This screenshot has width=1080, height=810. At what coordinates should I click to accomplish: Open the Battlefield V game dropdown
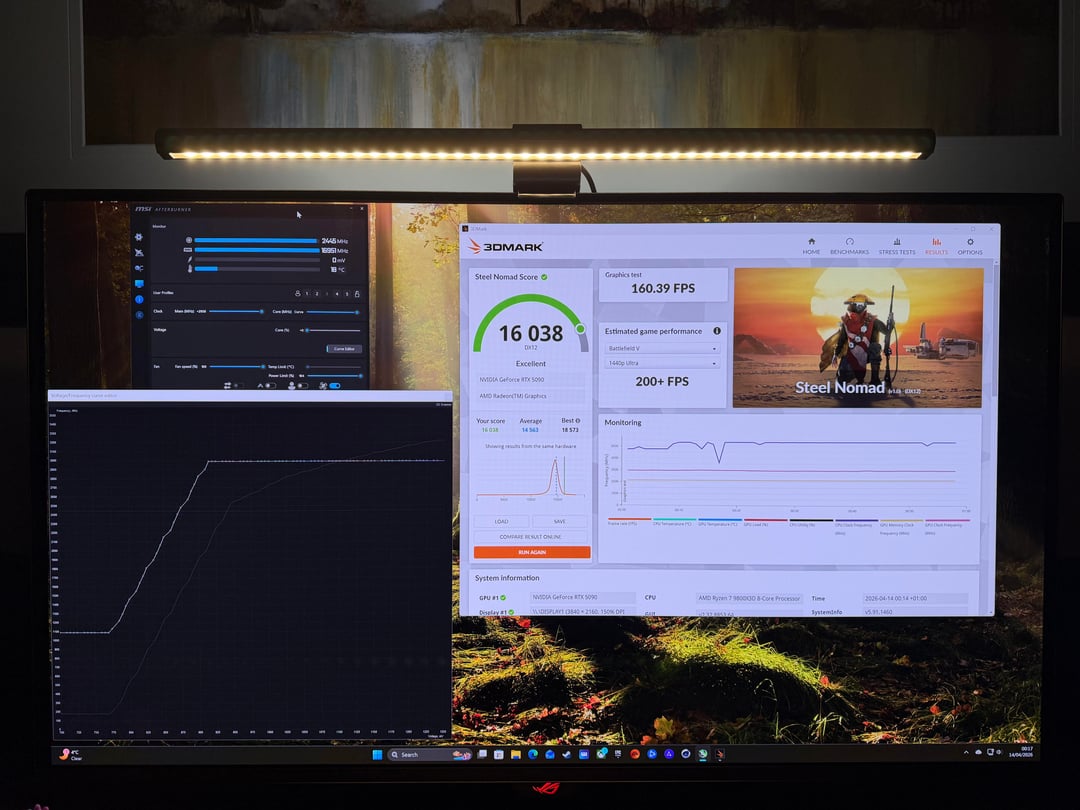point(662,349)
